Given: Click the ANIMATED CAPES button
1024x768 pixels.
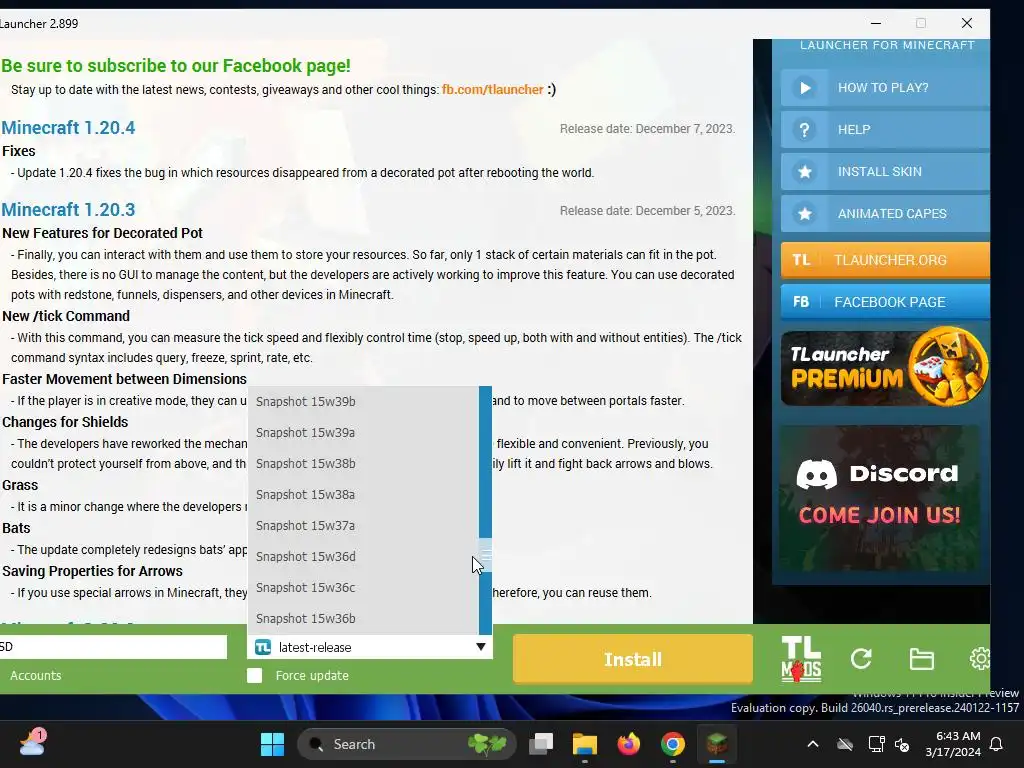Looking at the screenshot, I should coord(885,214).
